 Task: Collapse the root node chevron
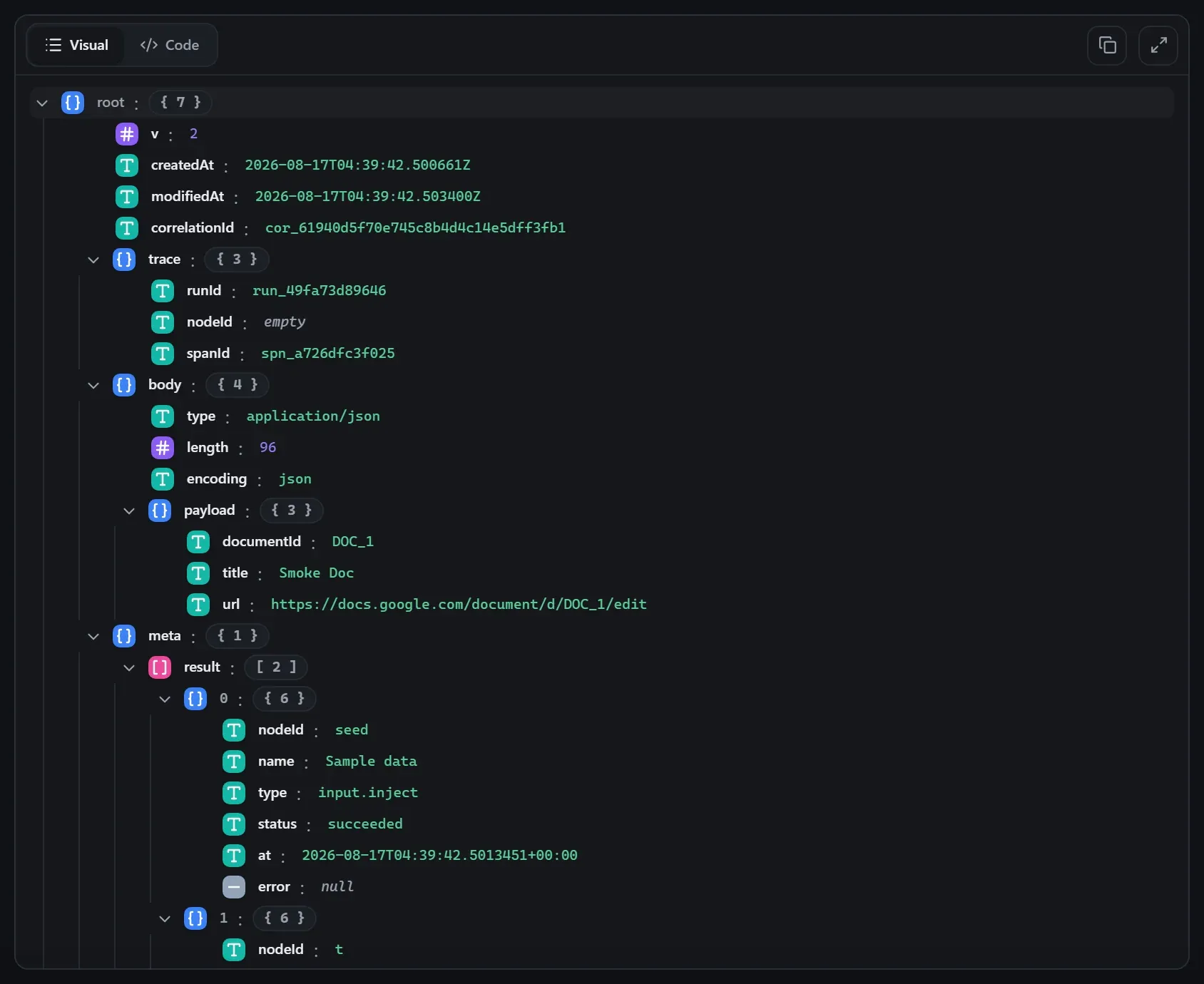42,103
